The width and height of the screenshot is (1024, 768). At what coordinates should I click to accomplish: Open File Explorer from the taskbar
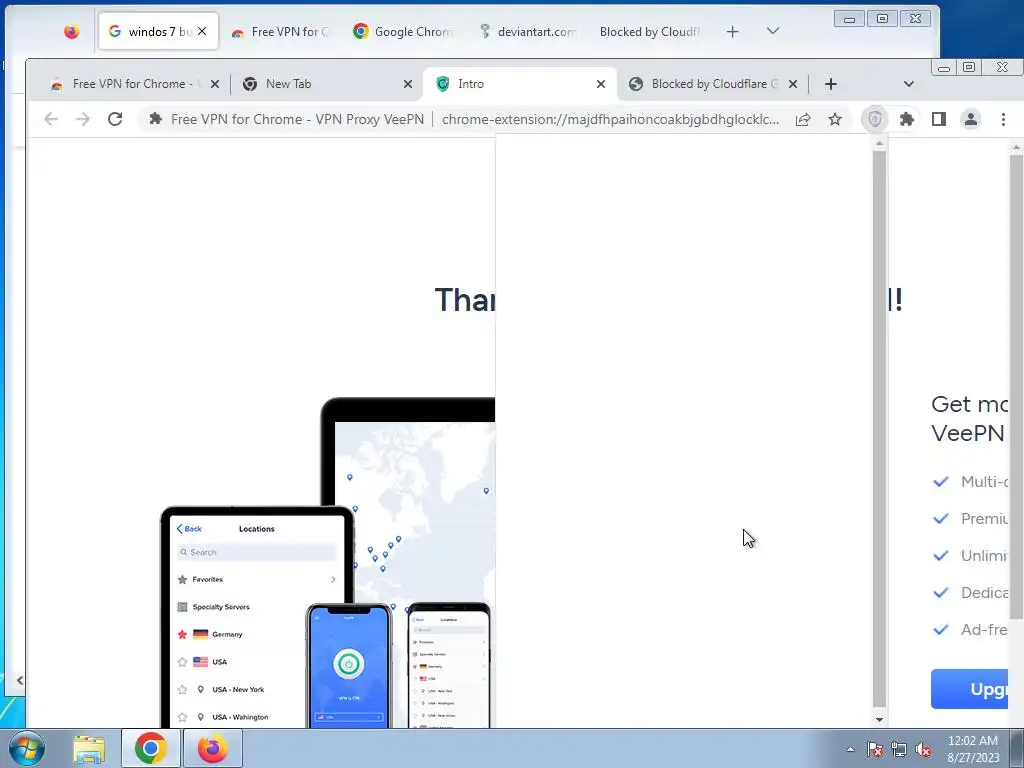(x=89, y=748)
